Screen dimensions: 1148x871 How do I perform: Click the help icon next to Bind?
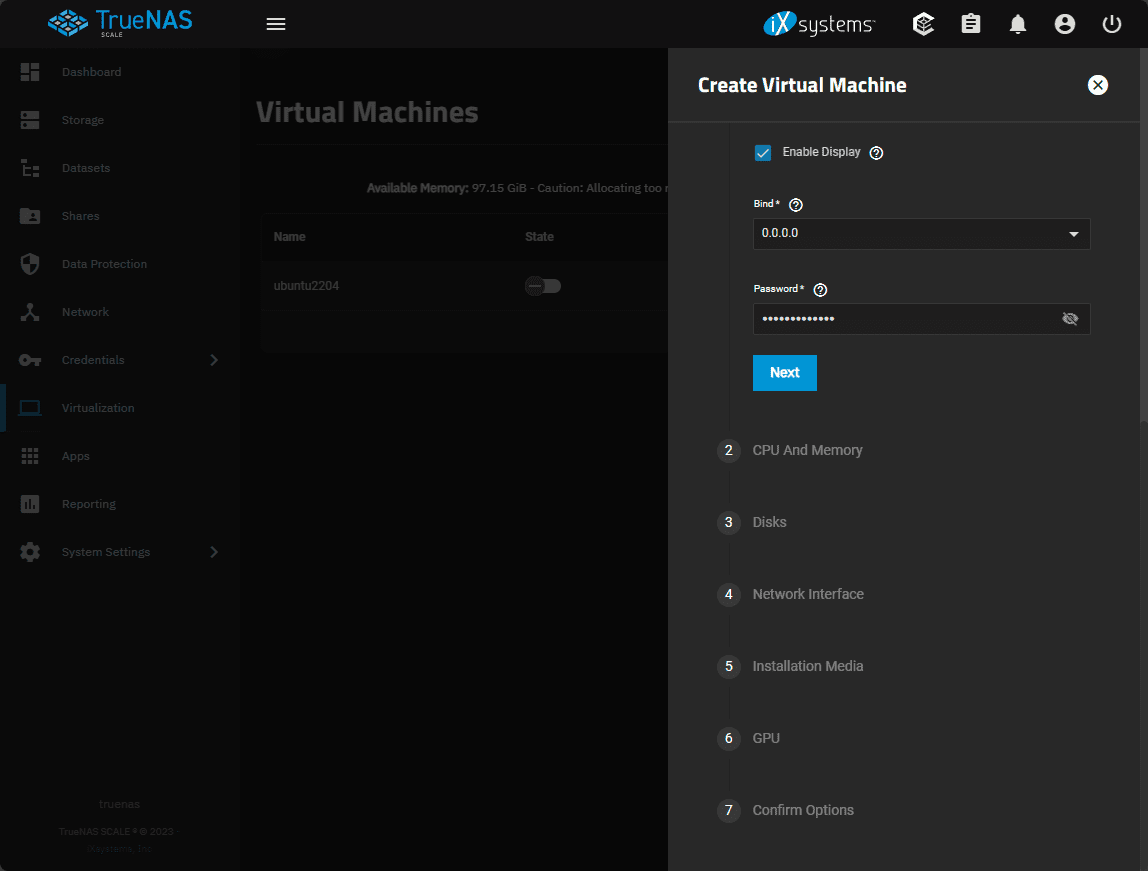[796, 204]
